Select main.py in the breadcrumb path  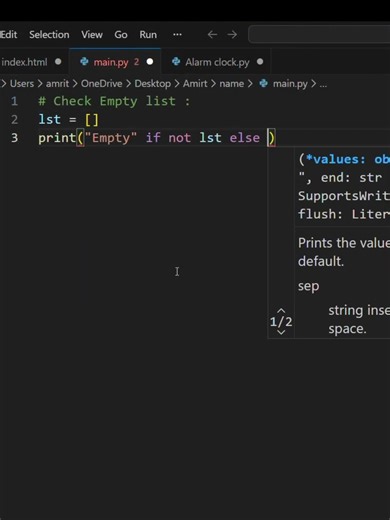point(290,83)
